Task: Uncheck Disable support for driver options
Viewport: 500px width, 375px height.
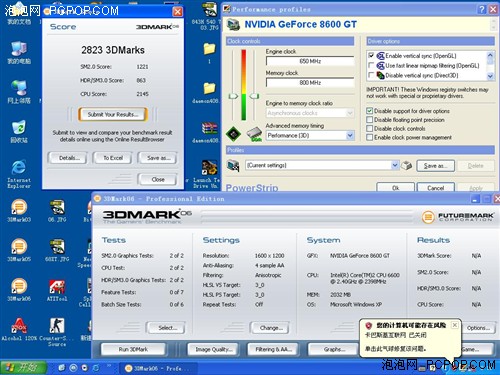Action: (369, 111)
